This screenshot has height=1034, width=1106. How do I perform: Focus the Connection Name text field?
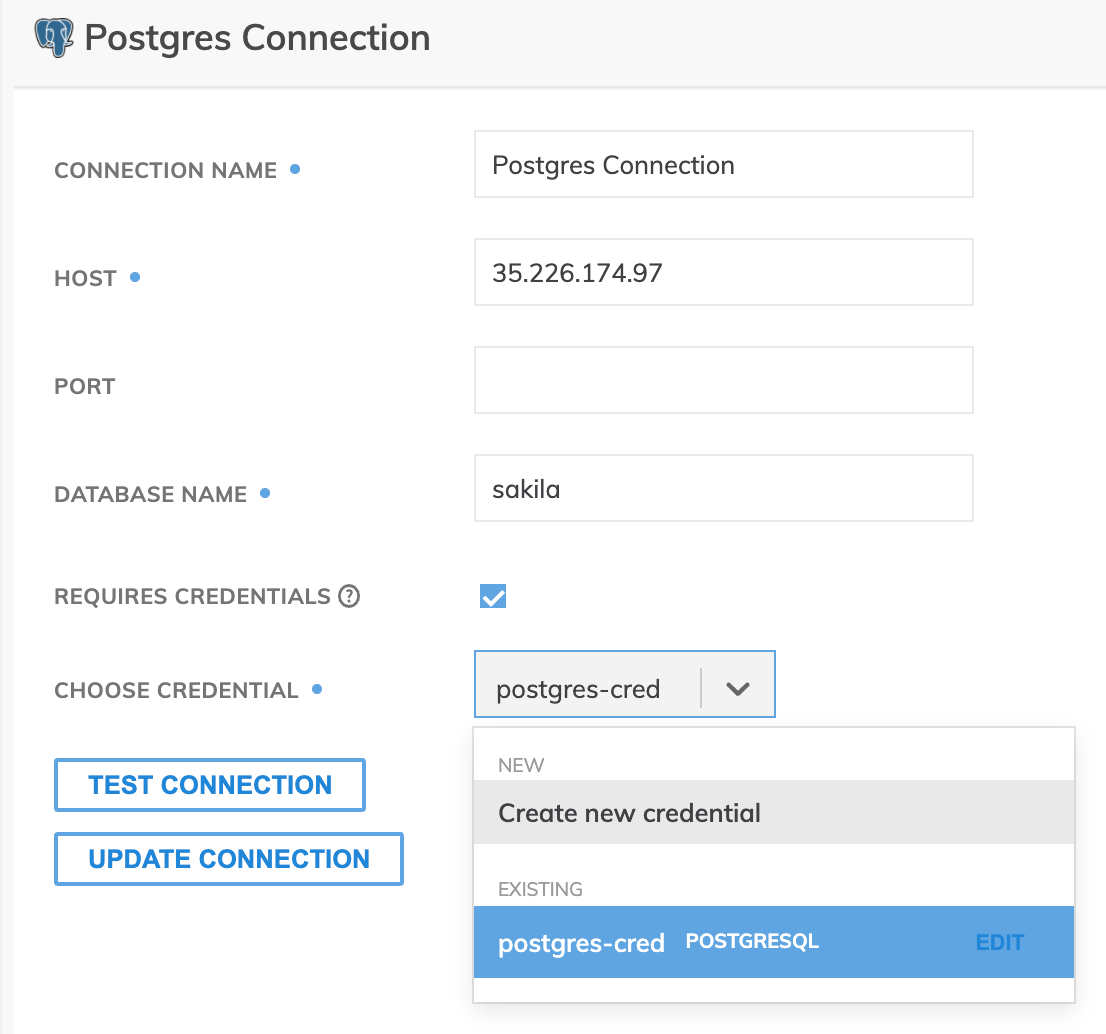(723, 165)
